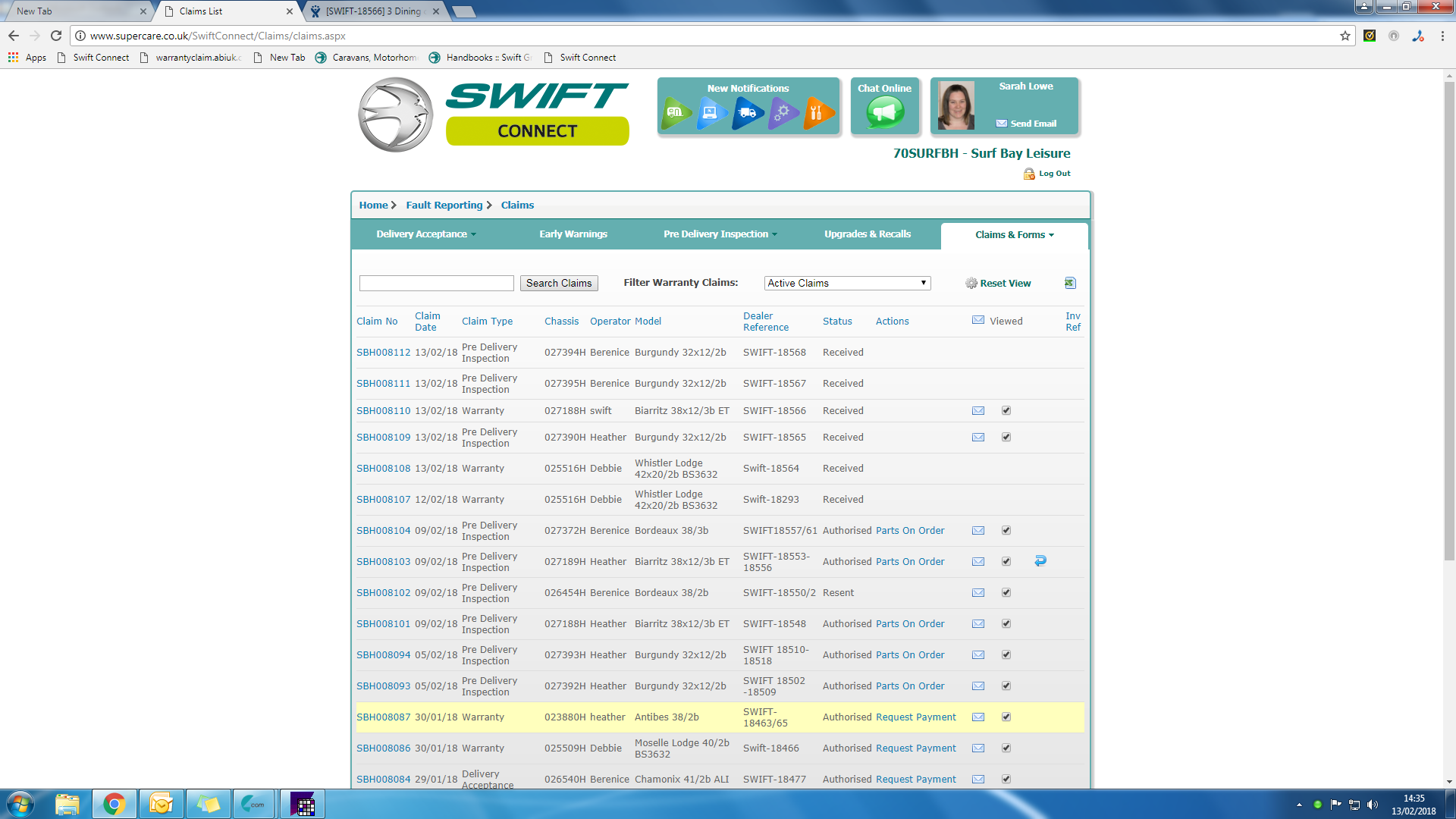This screenshot has width=1456, height=819.
Task: Click the purple gears notification icon
Action: click(x=783, y=113)
